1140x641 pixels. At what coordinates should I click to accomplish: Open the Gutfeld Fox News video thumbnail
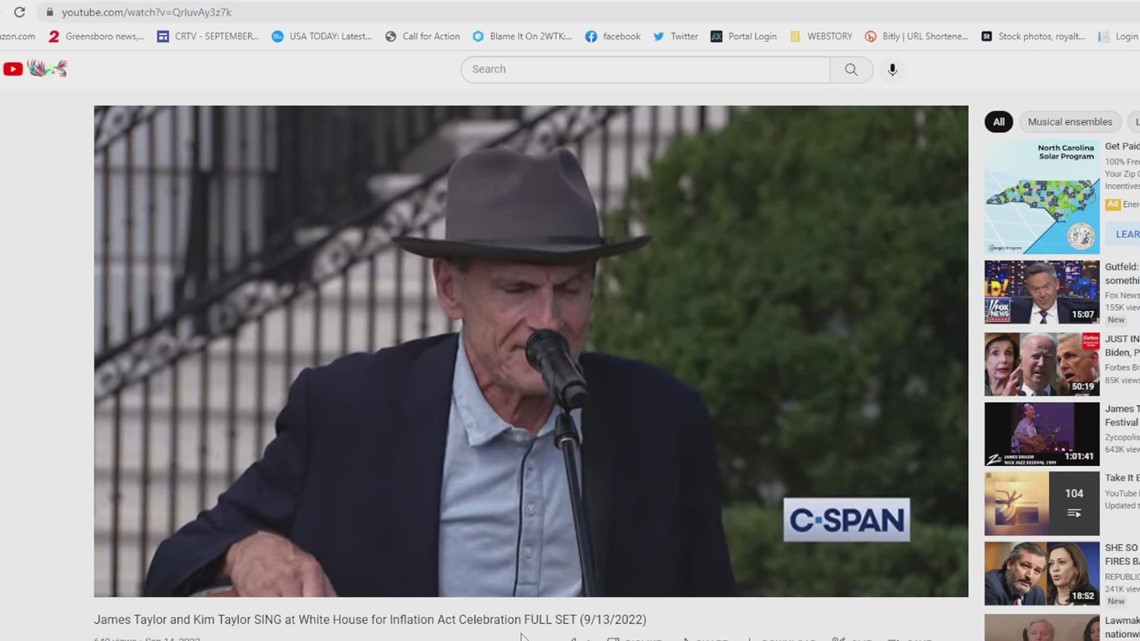[x=1041, y=292]
